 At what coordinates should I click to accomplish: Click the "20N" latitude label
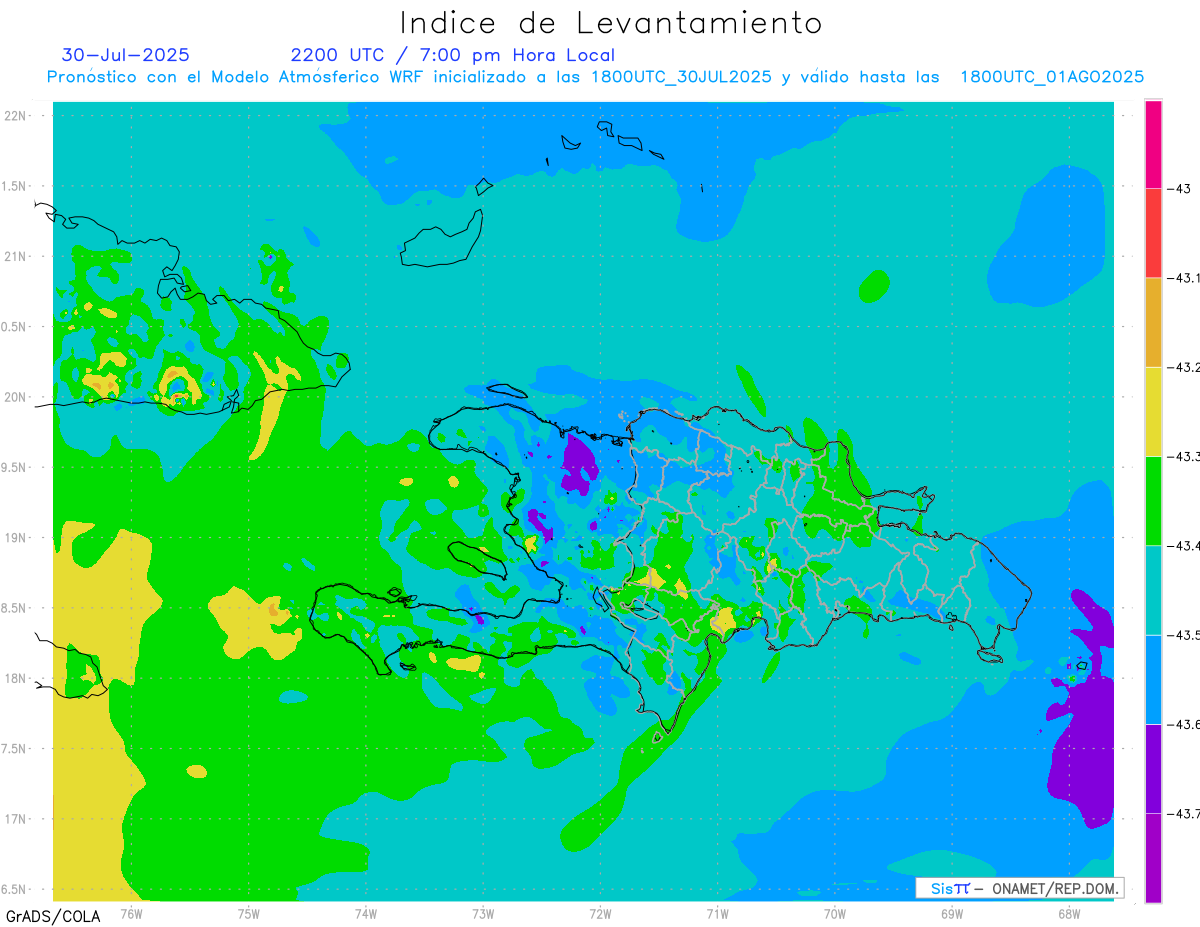pos(17,397)
